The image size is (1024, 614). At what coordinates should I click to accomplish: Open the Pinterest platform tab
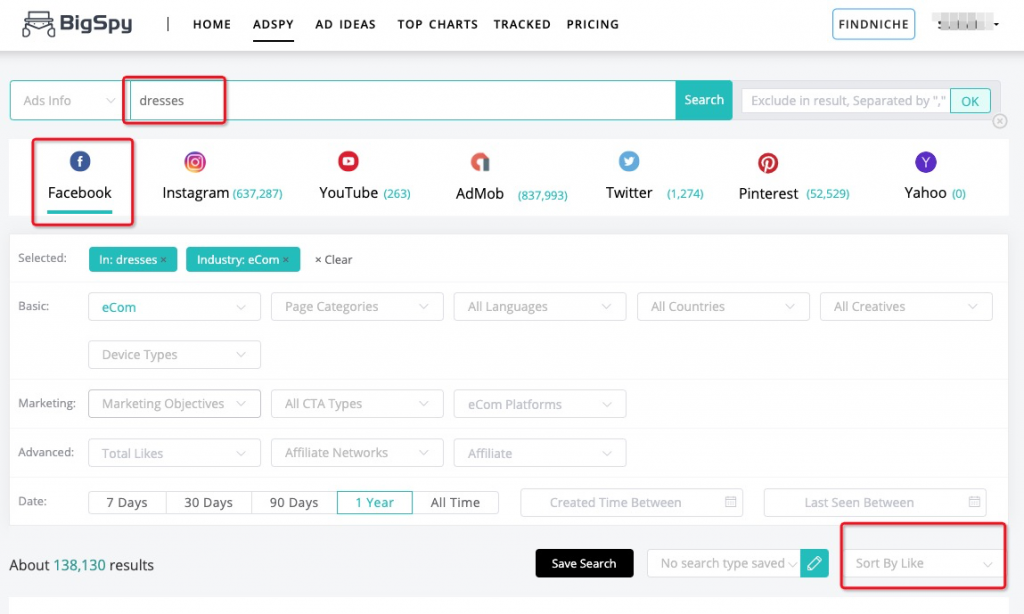click(794, 178)
